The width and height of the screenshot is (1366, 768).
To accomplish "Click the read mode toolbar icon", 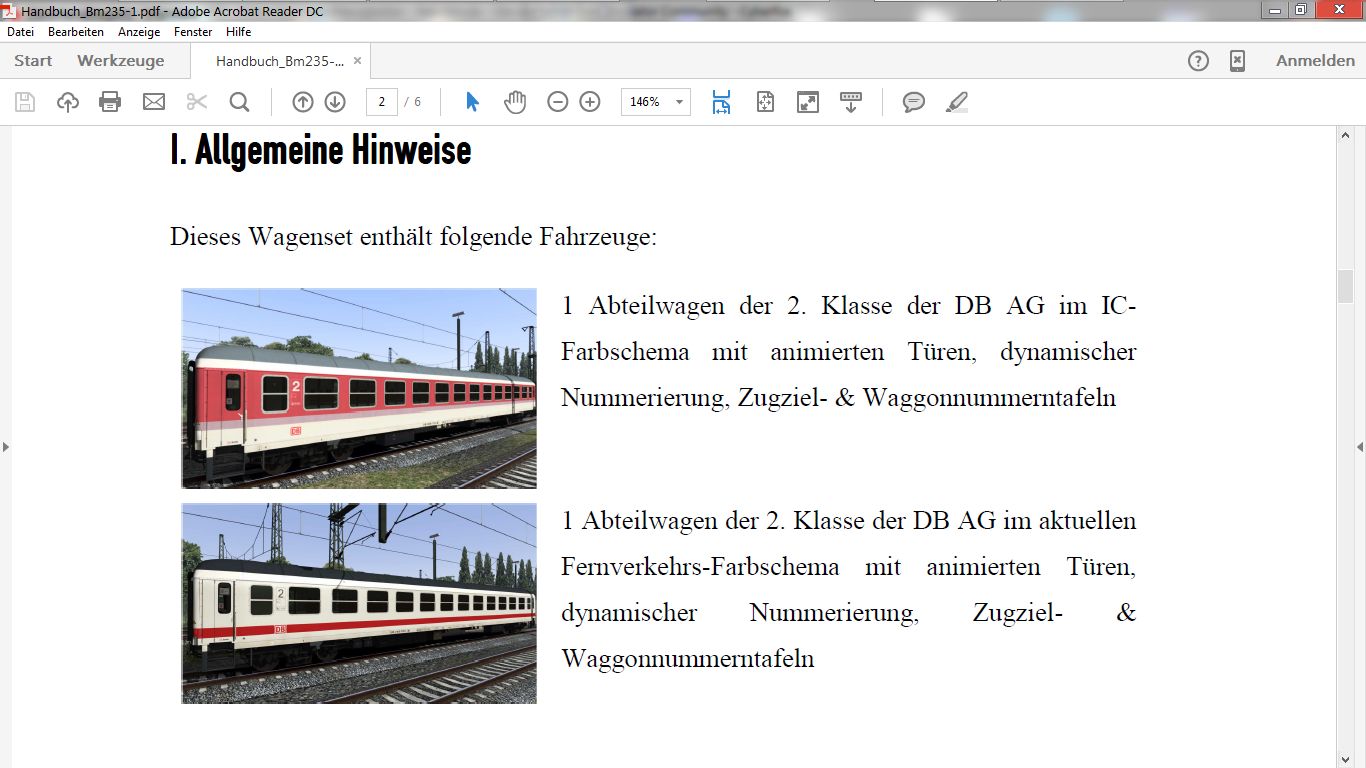I will pyautogui.click(x=850, y=102).
